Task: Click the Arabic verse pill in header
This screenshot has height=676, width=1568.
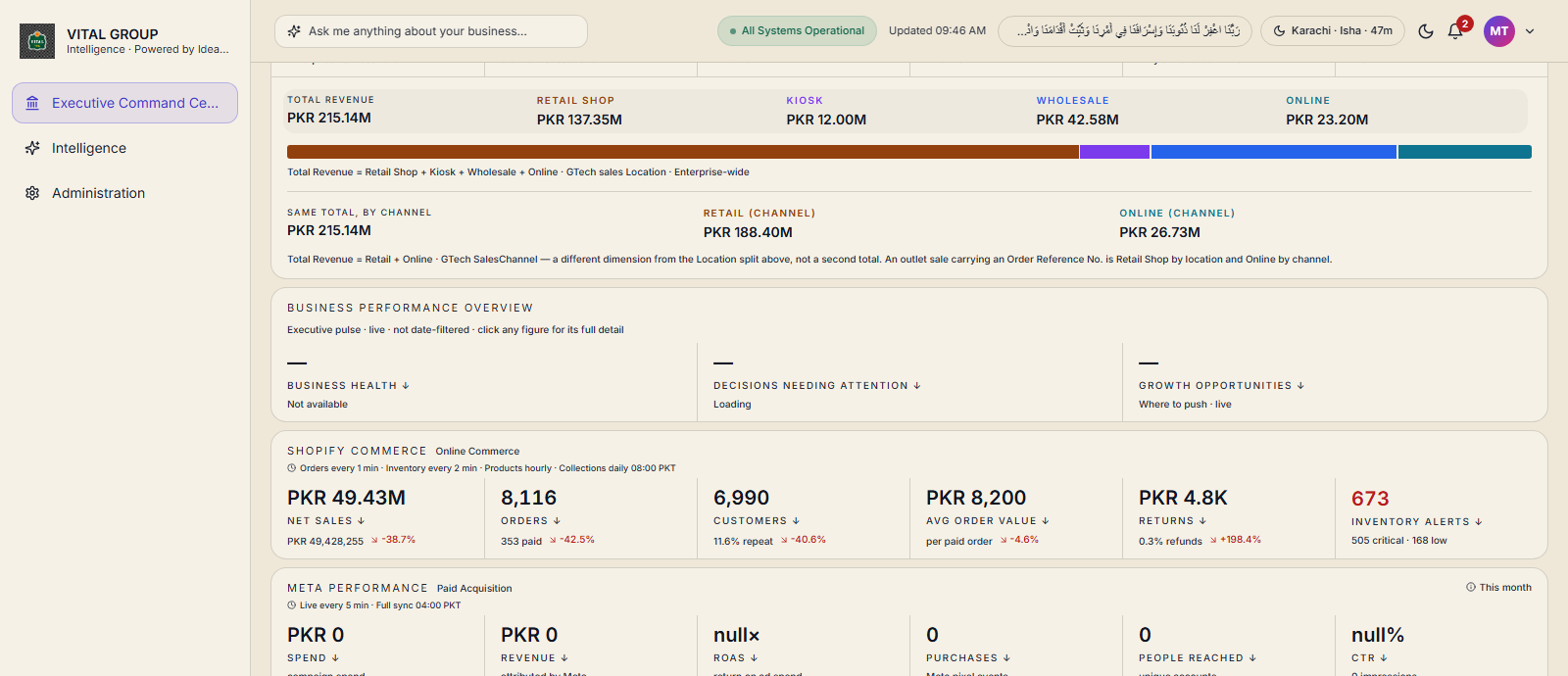Action: coord(1125,31)
